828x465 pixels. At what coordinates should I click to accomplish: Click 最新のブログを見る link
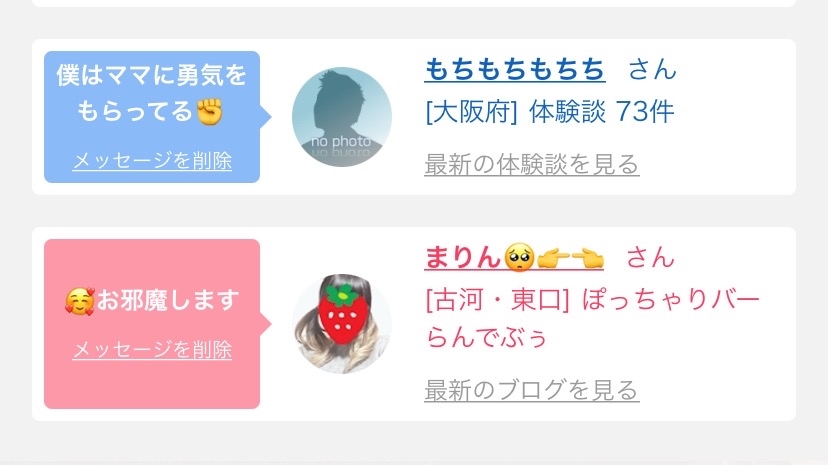[532, 390]
